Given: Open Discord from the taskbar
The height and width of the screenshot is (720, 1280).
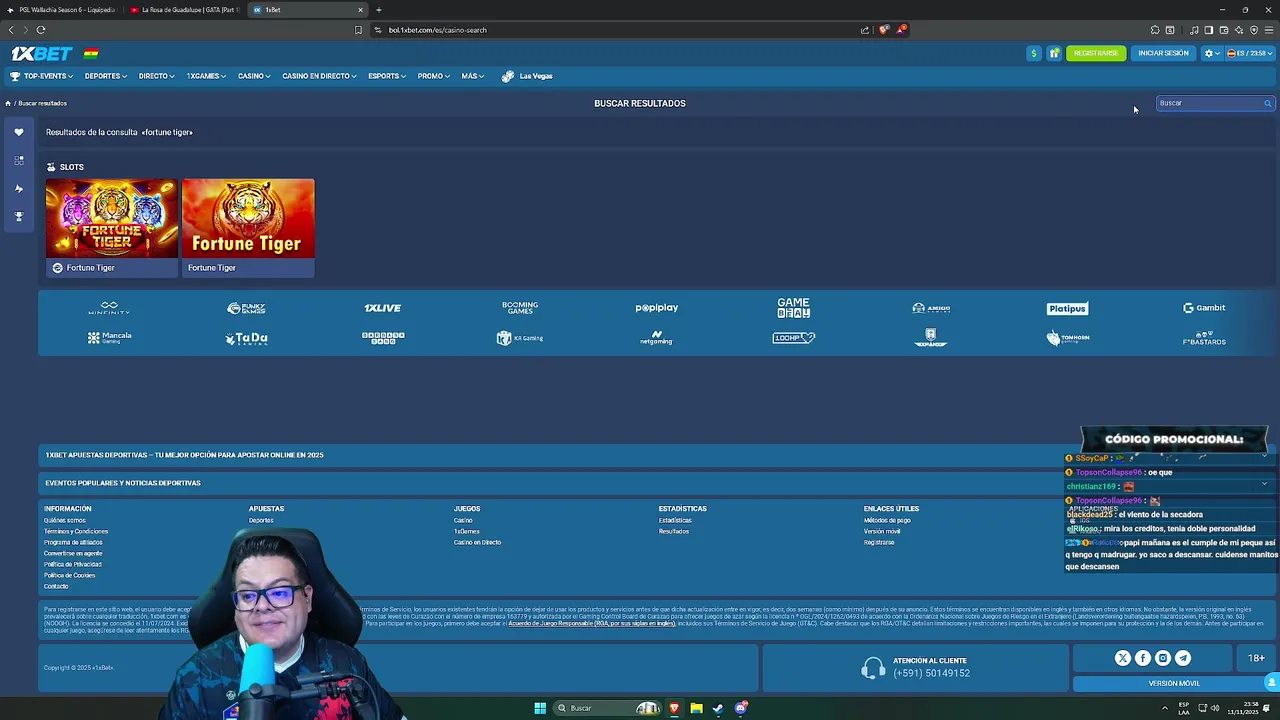Looking at the screenshot, I should [x=741, y=708].
